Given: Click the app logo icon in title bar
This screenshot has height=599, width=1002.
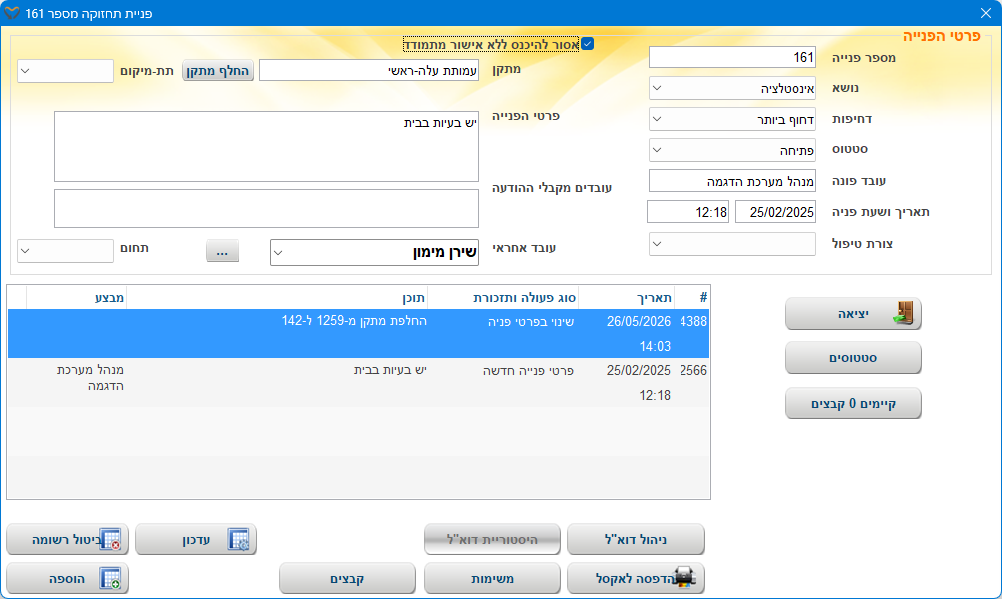Looking at the screenshot, I should [x=12, y=13].
